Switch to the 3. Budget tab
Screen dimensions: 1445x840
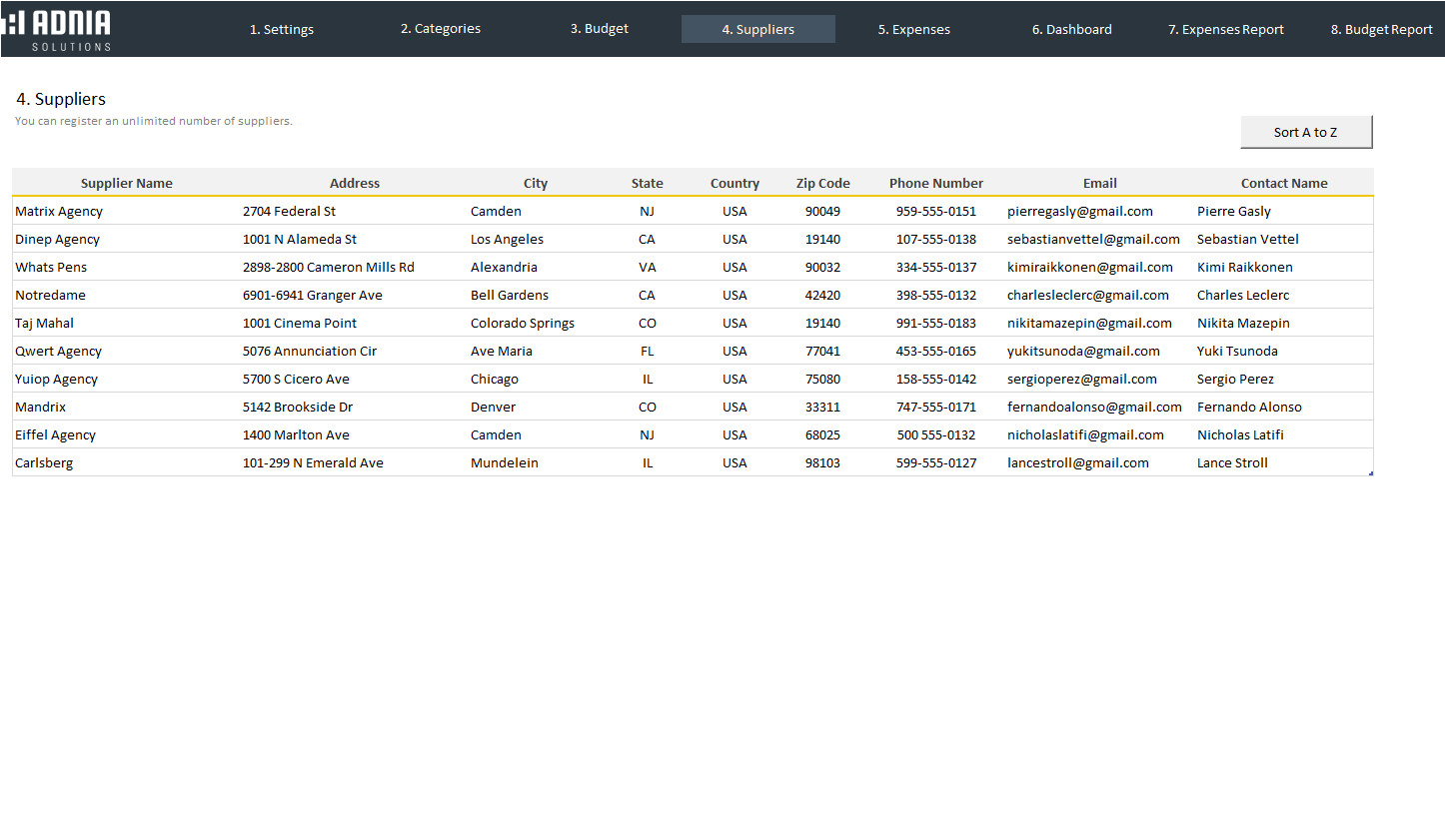click(600, 29)
